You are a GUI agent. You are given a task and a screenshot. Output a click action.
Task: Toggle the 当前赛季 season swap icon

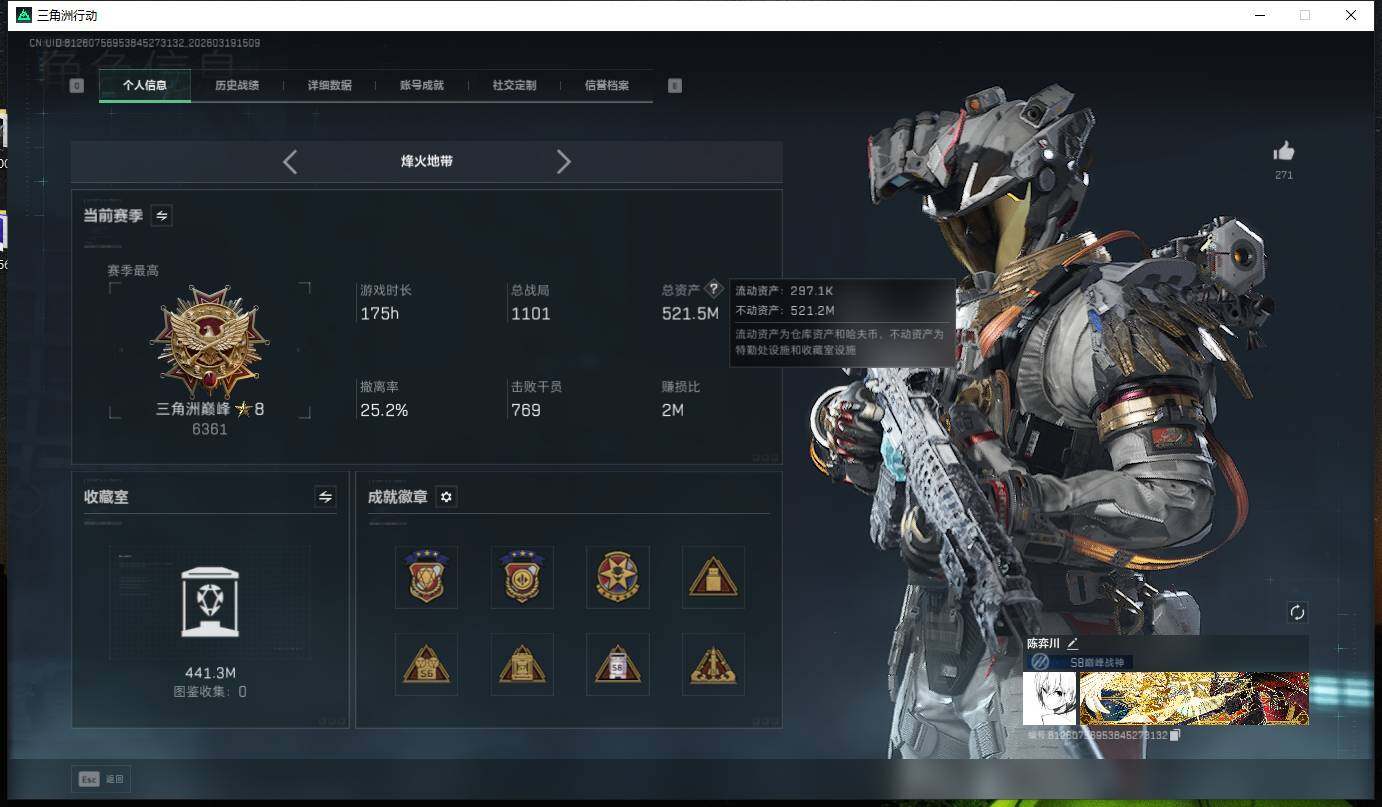[162, 216]
